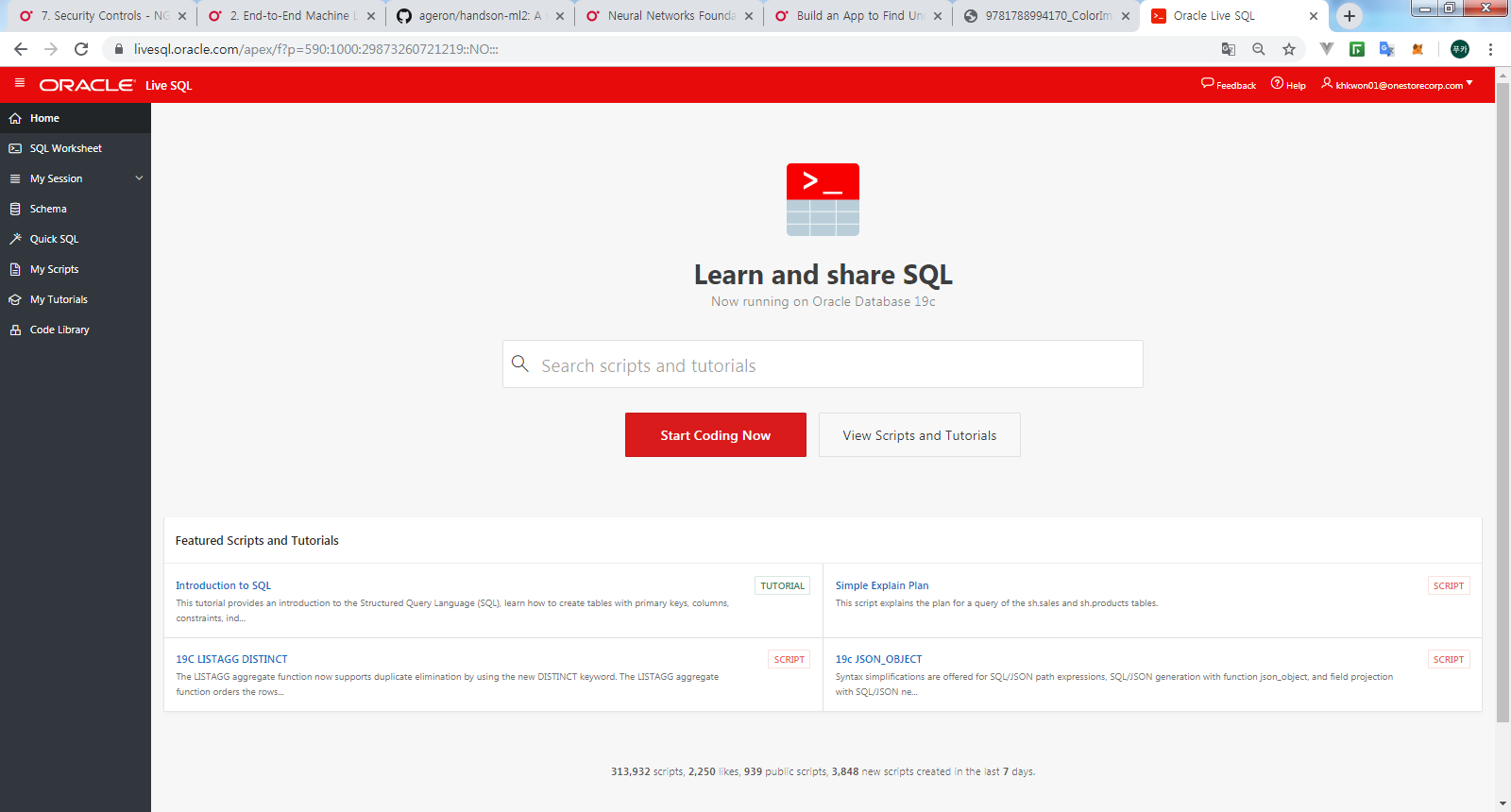Close the Oracle Live SQL tab
Viewport: 1511px width, 812px height.
(1313, 15)
